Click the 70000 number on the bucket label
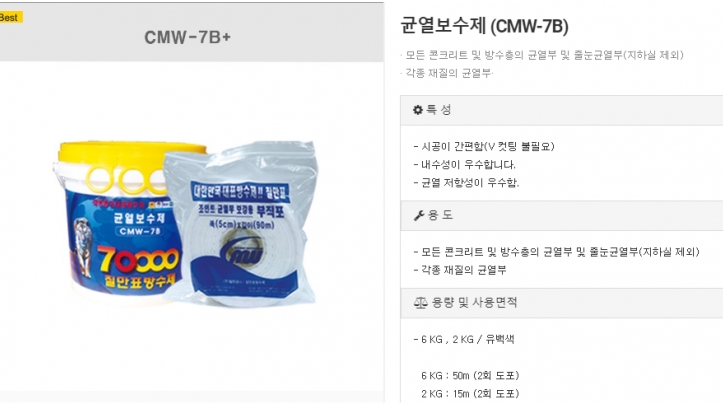 click(x=137, y=261)
